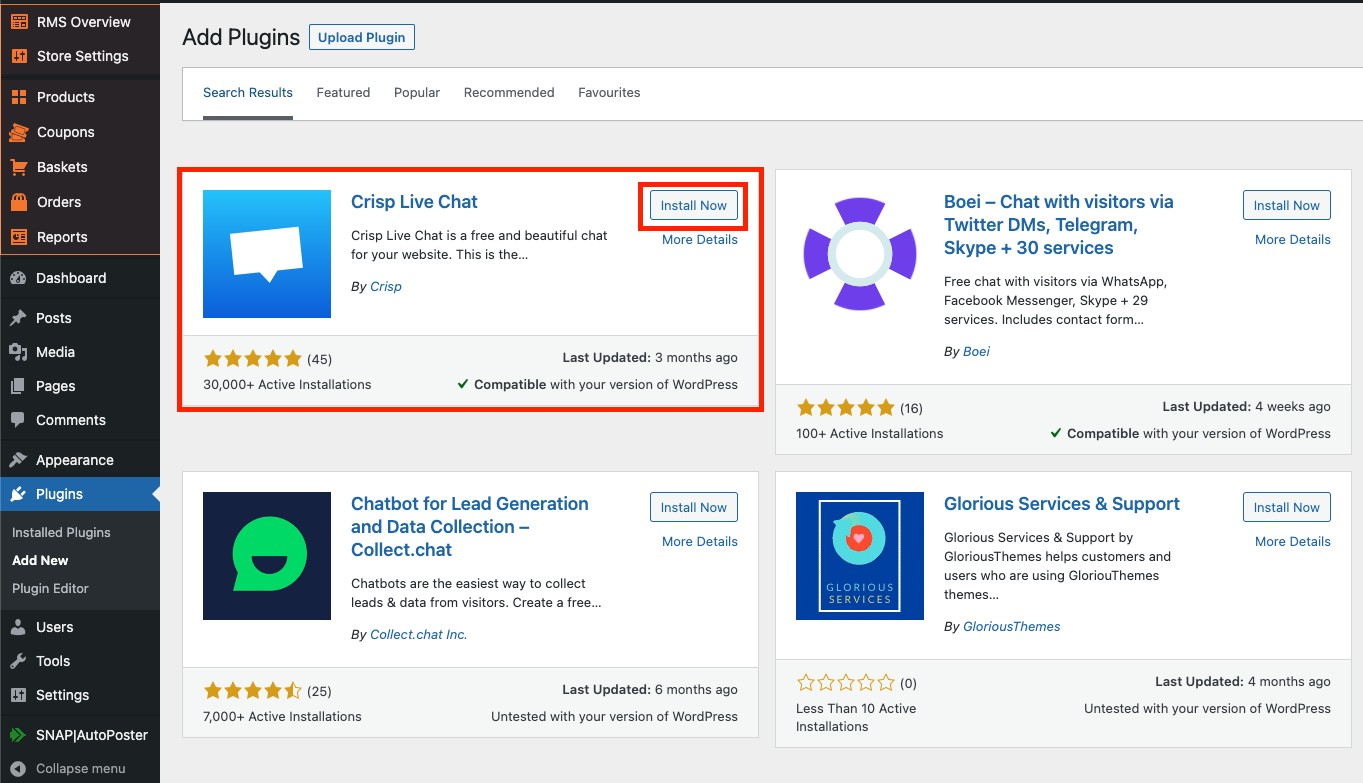
Task: Click the '30,000+ Active Installations' text
Action: (287, 385)
